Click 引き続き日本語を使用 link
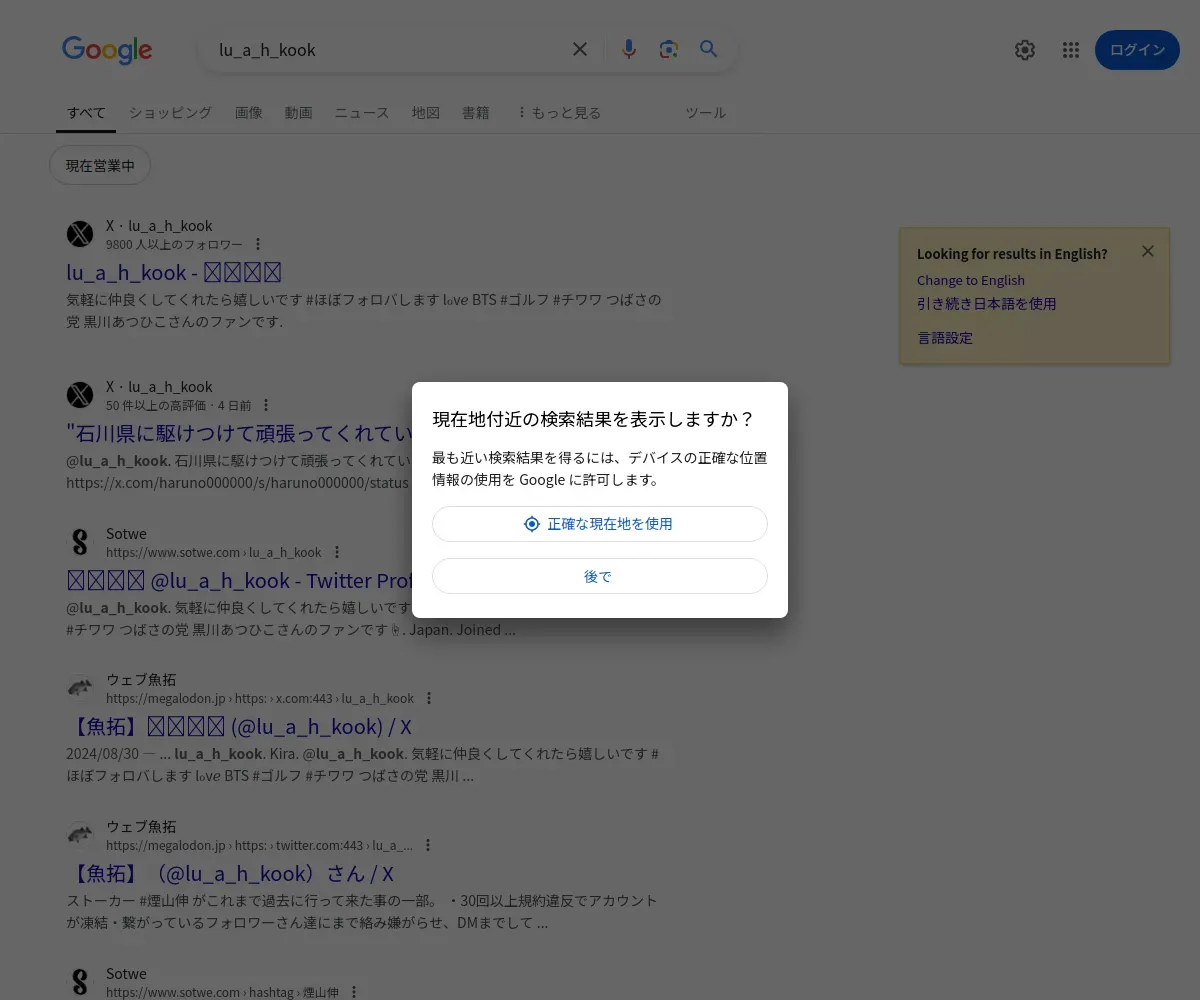This screenshot has height=1000, width=1200. (x=987, y=303)
